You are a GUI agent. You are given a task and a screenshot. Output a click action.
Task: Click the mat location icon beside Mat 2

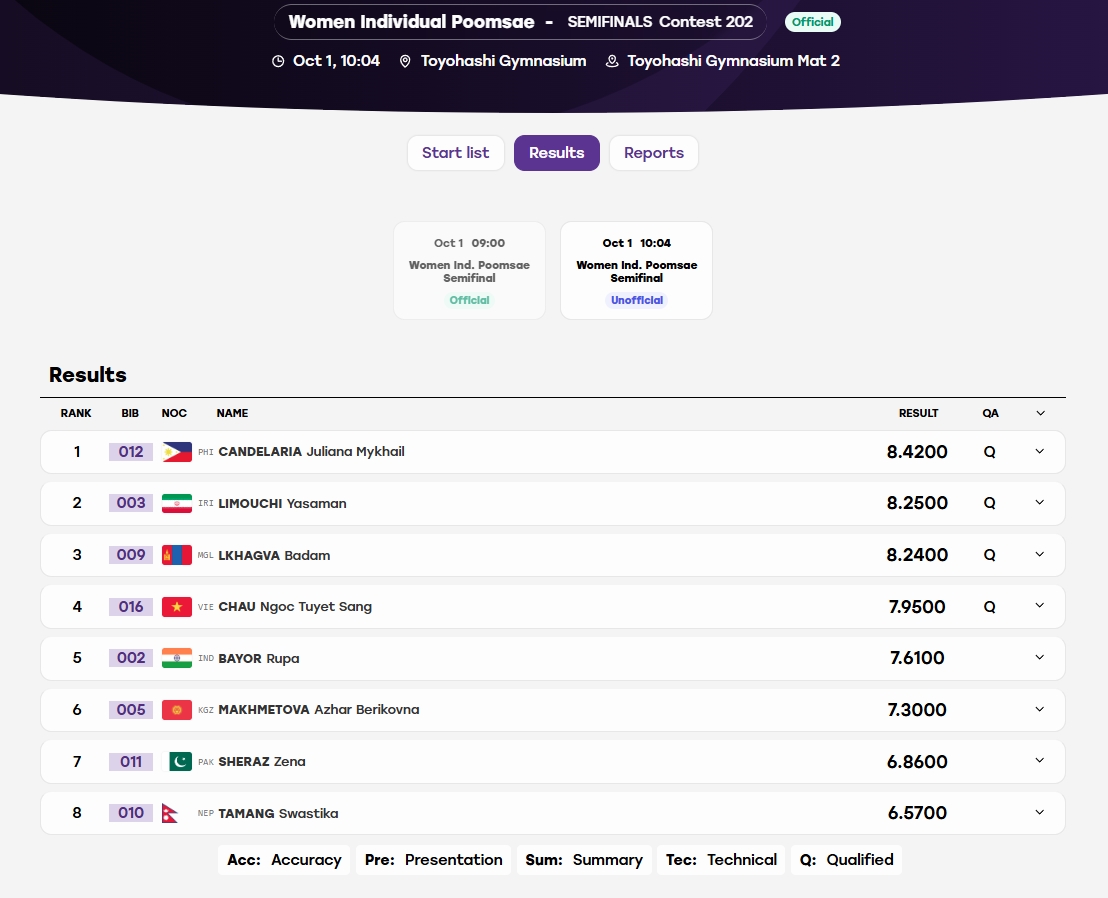pos(612,61)
